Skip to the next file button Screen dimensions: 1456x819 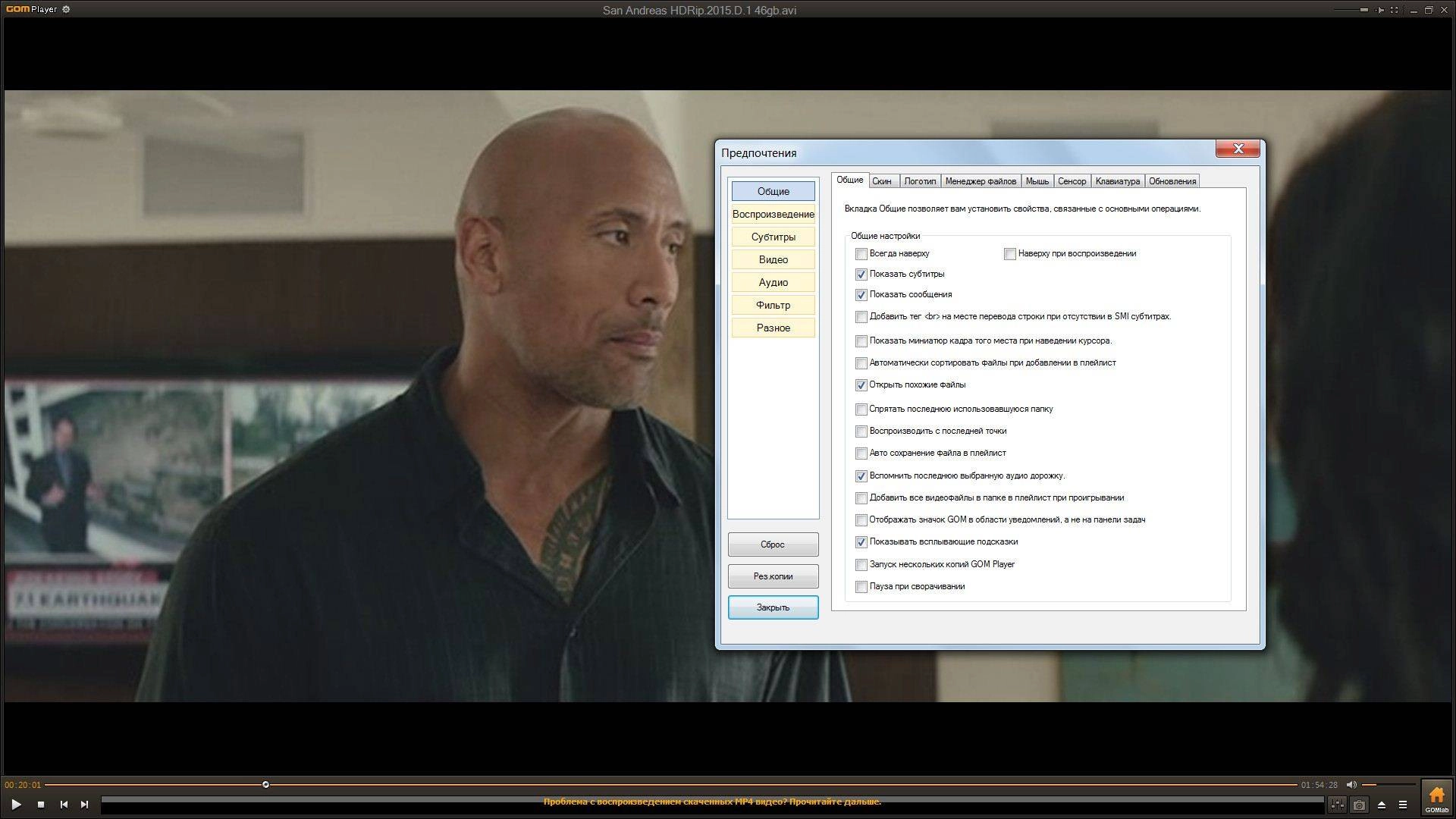(x=84, y=805)
